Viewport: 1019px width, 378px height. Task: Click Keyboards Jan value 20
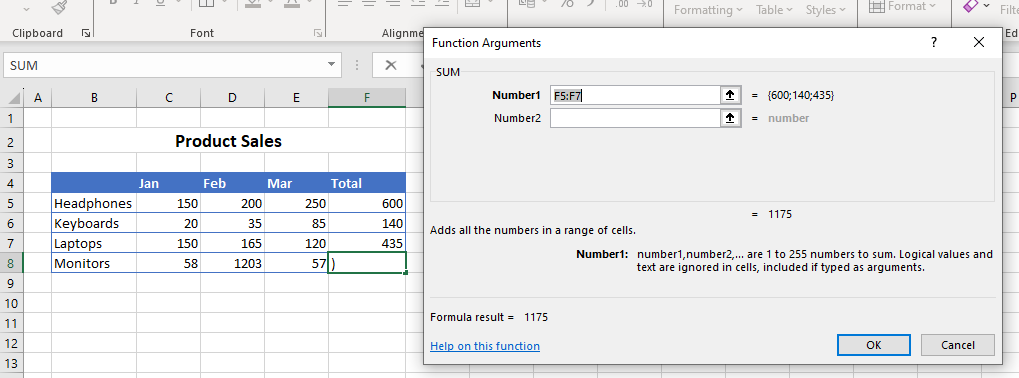pyautogui.click(x=169, y=223)
